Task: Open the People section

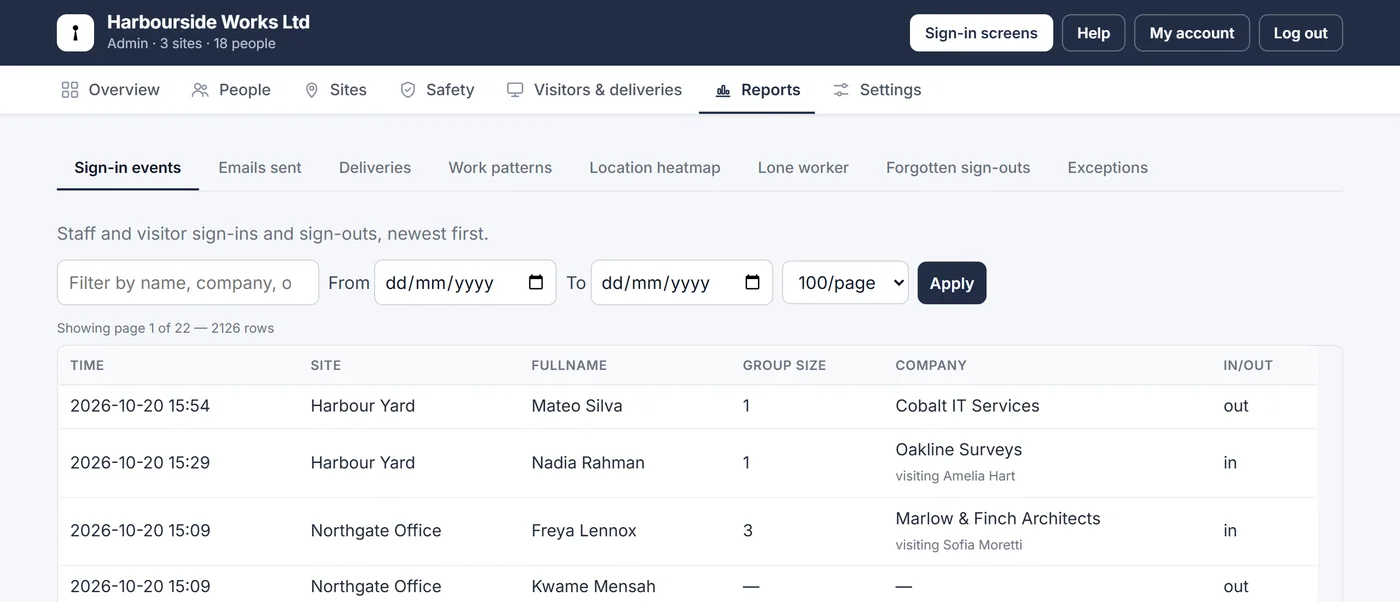Action: click(231, 90)
